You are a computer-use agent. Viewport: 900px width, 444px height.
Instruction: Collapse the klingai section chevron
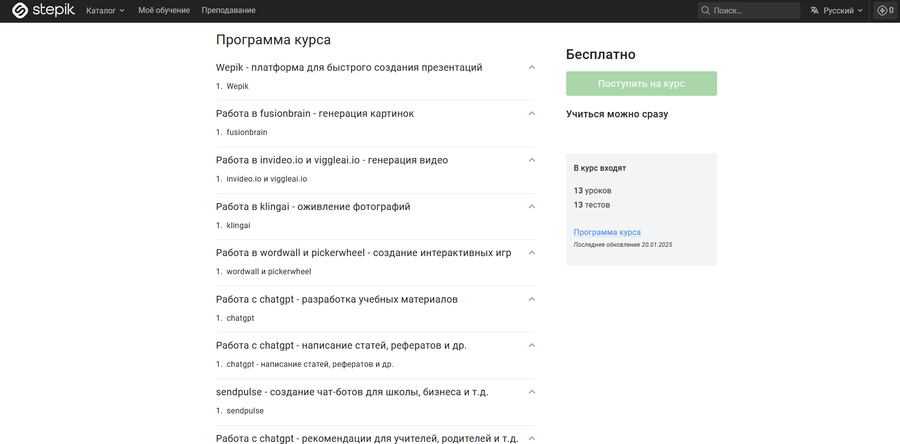coord(532,207)
